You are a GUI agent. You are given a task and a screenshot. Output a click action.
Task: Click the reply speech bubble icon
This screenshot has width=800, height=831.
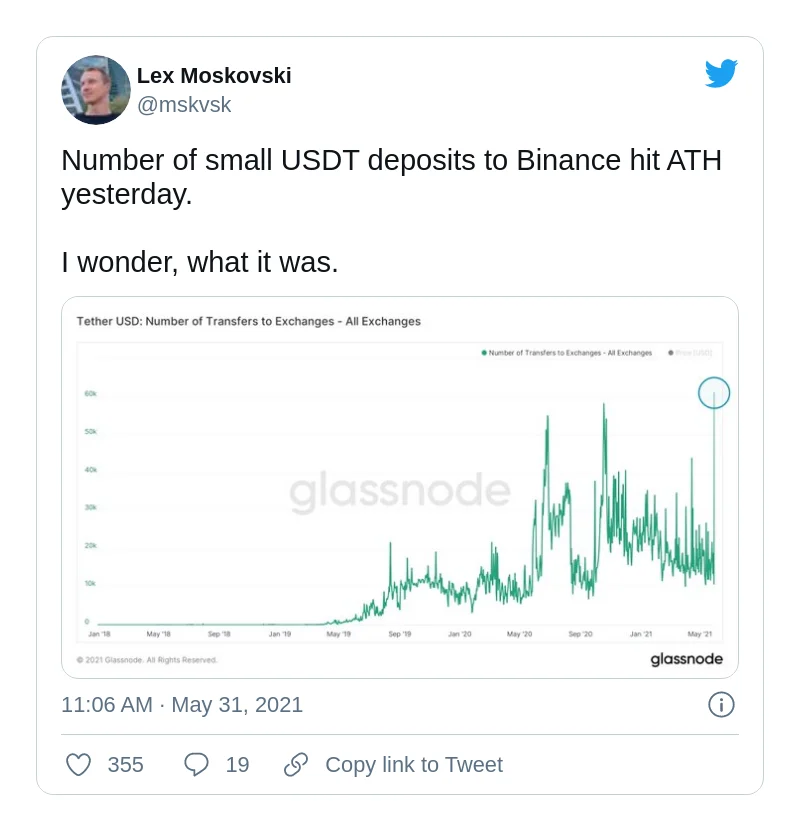click(x=196, y=765)
